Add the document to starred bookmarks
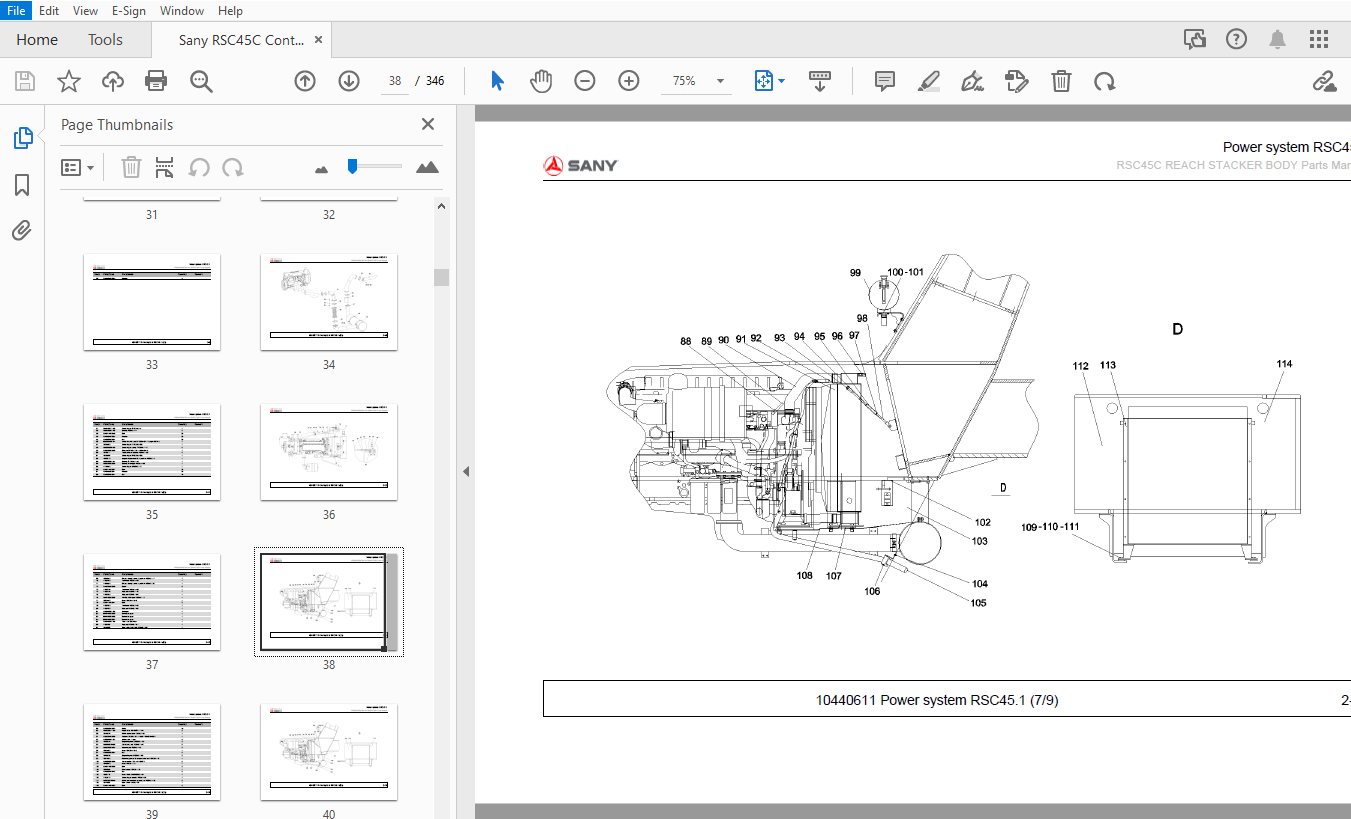 [69, 81]
